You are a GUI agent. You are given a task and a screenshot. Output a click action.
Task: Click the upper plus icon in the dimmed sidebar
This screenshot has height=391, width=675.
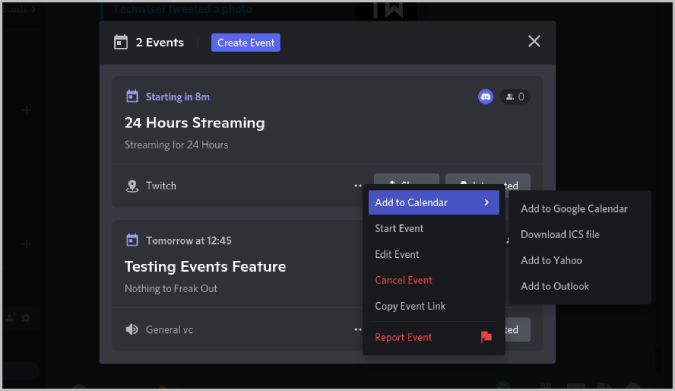tap(26, 110)
